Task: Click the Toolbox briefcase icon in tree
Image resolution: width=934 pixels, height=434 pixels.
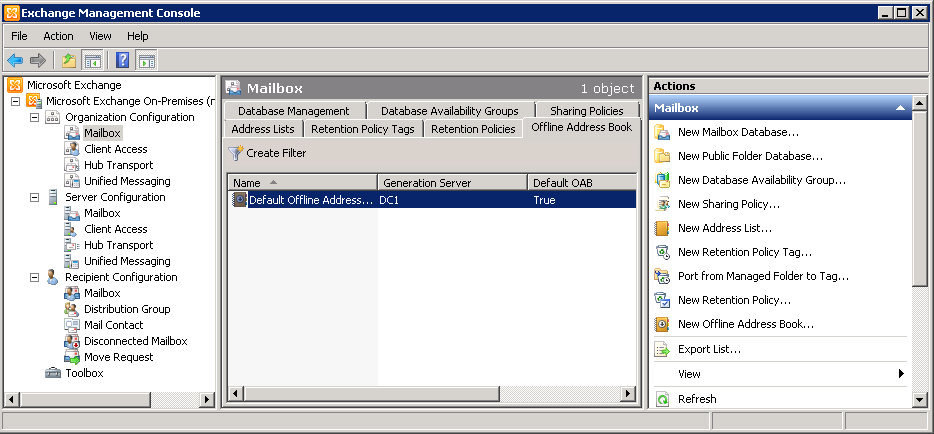Action: pos(53,373)
